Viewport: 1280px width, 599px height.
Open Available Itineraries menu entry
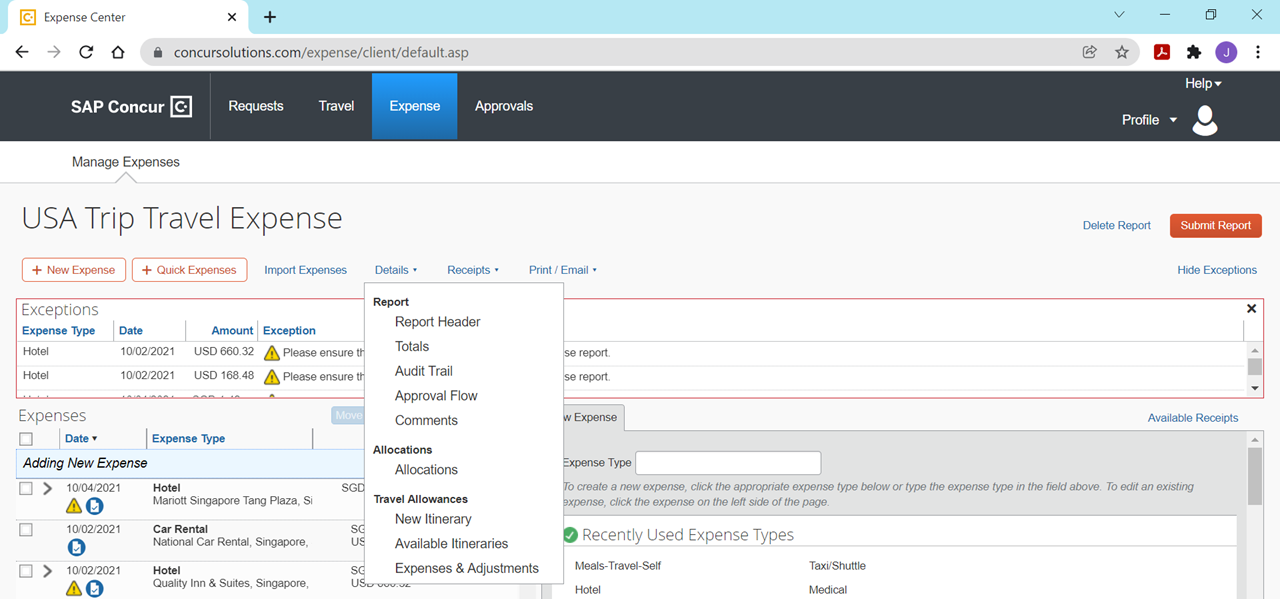coord(451,544)
